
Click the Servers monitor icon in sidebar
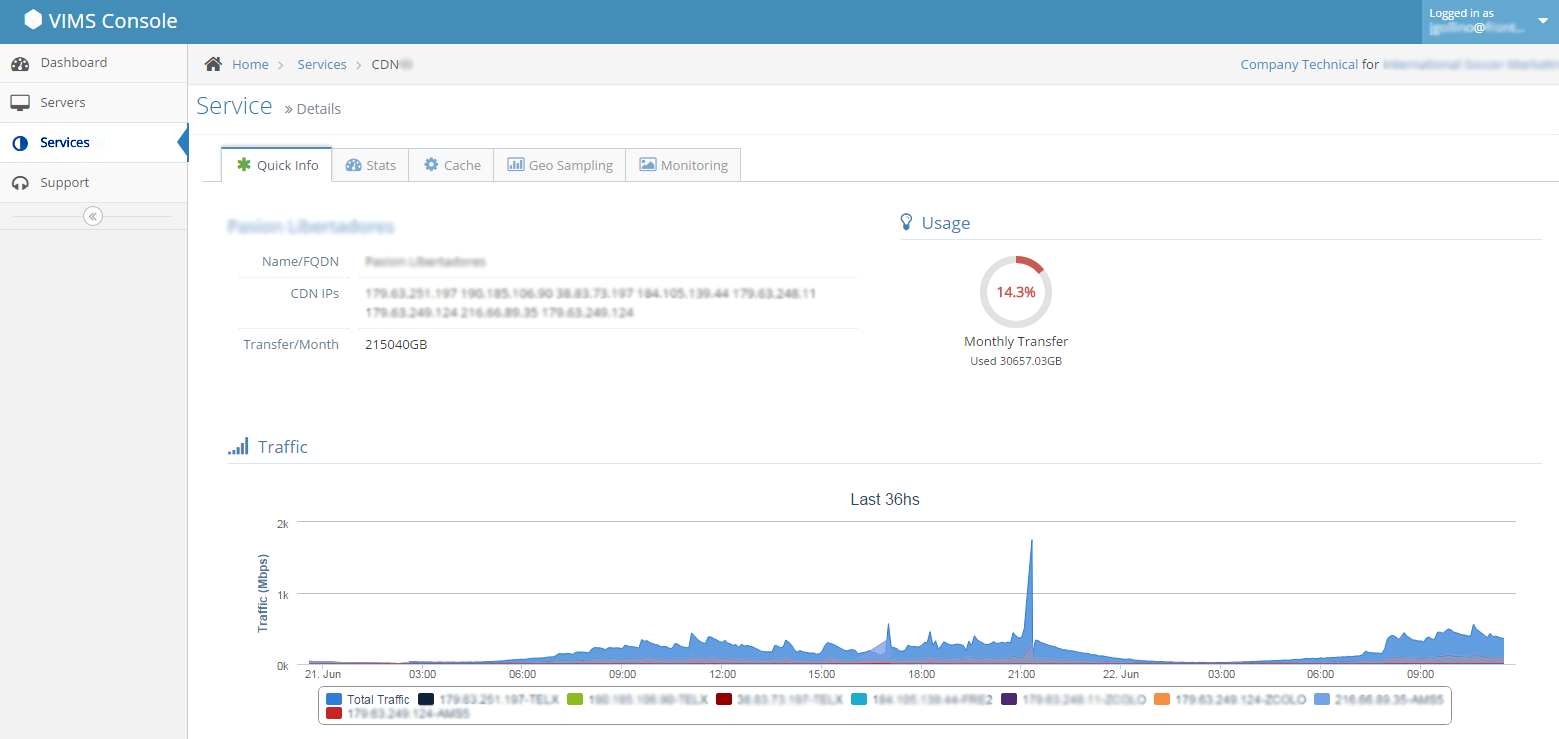(x=20, y=103)
